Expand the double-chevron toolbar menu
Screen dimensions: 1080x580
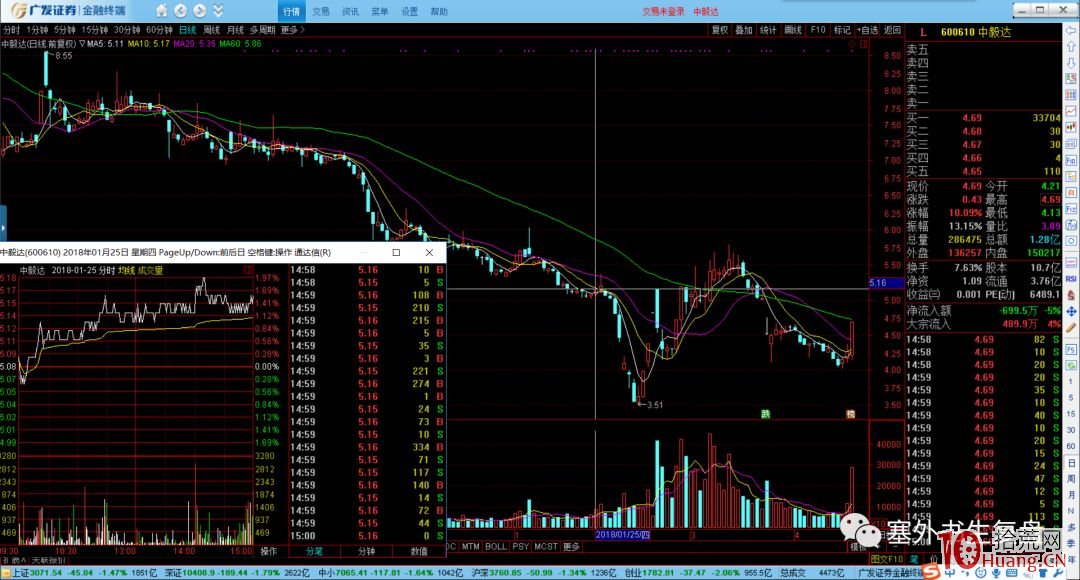[x=218, y=11]
